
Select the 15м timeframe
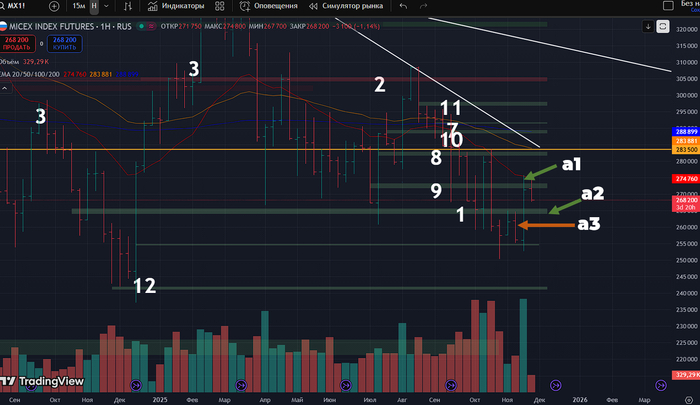pos(78,6)
